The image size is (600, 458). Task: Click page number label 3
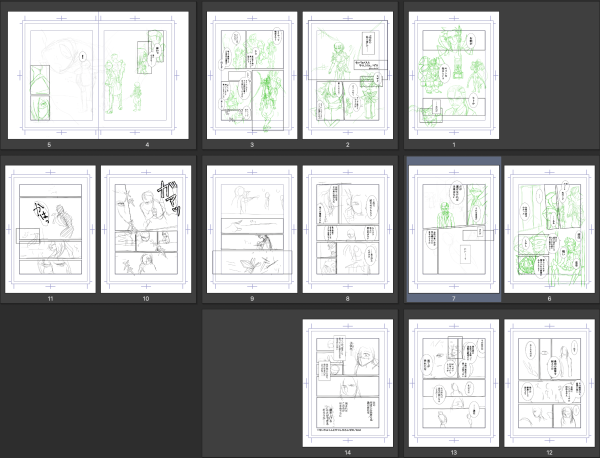[252, 145]
